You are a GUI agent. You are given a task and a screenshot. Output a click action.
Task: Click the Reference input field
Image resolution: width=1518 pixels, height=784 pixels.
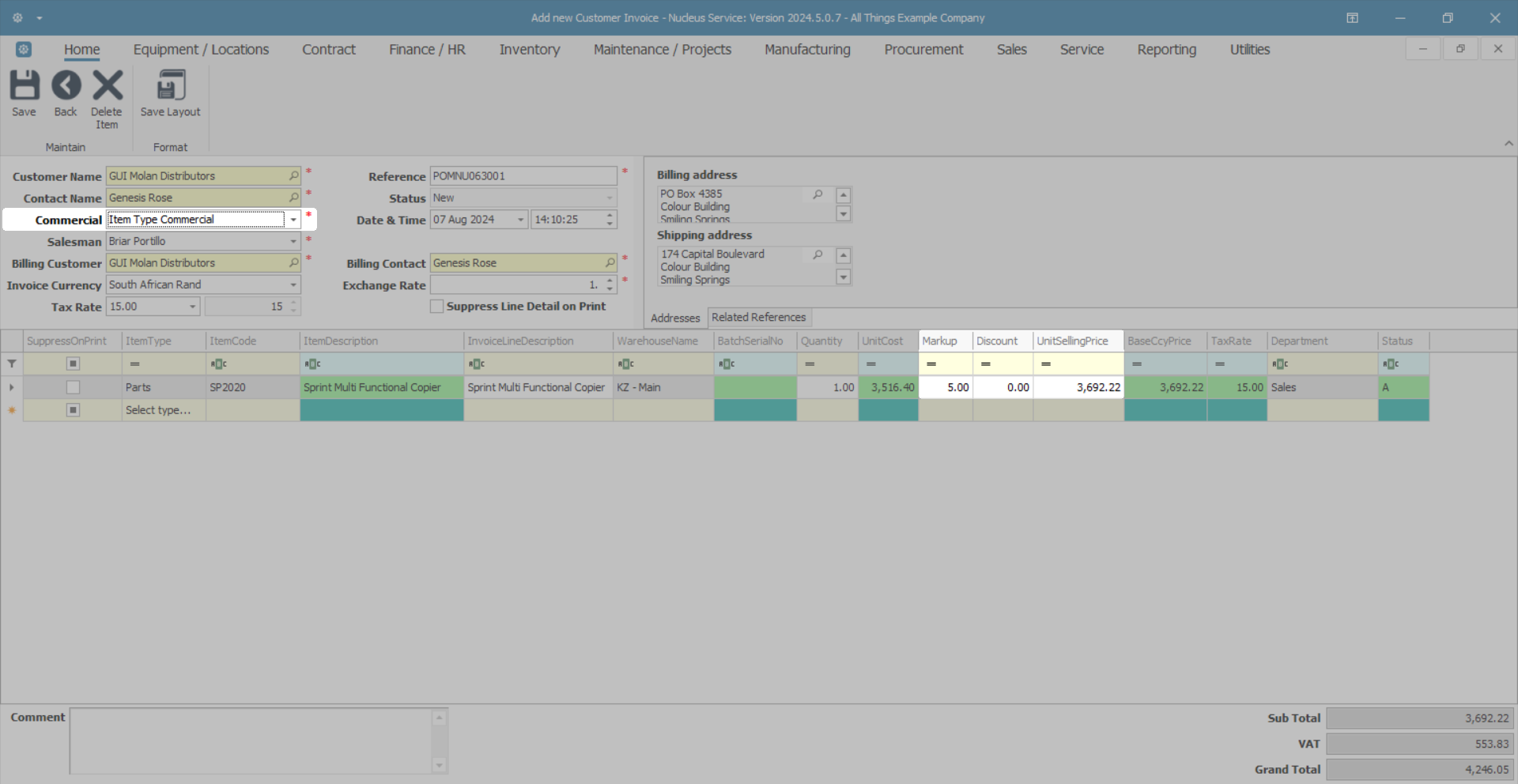click(523, 175)
